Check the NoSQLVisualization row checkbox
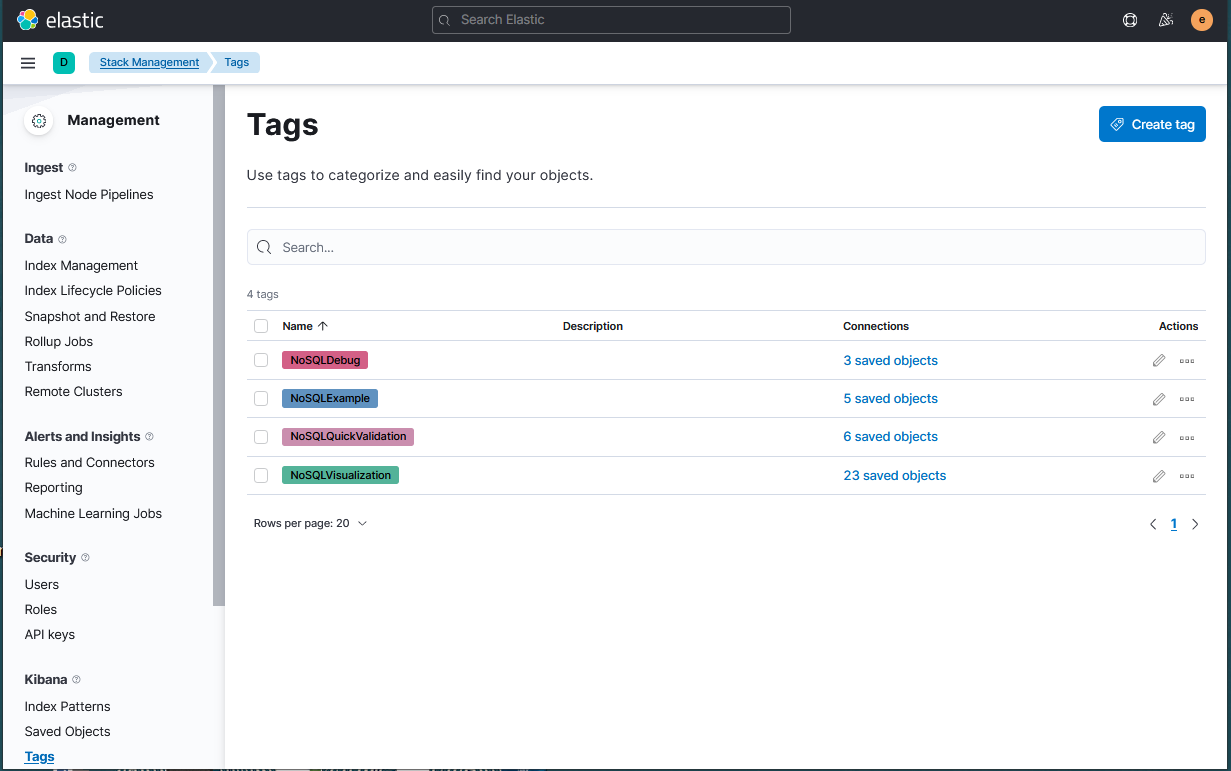Viewport: 1231px width, 771px height. 261,475
